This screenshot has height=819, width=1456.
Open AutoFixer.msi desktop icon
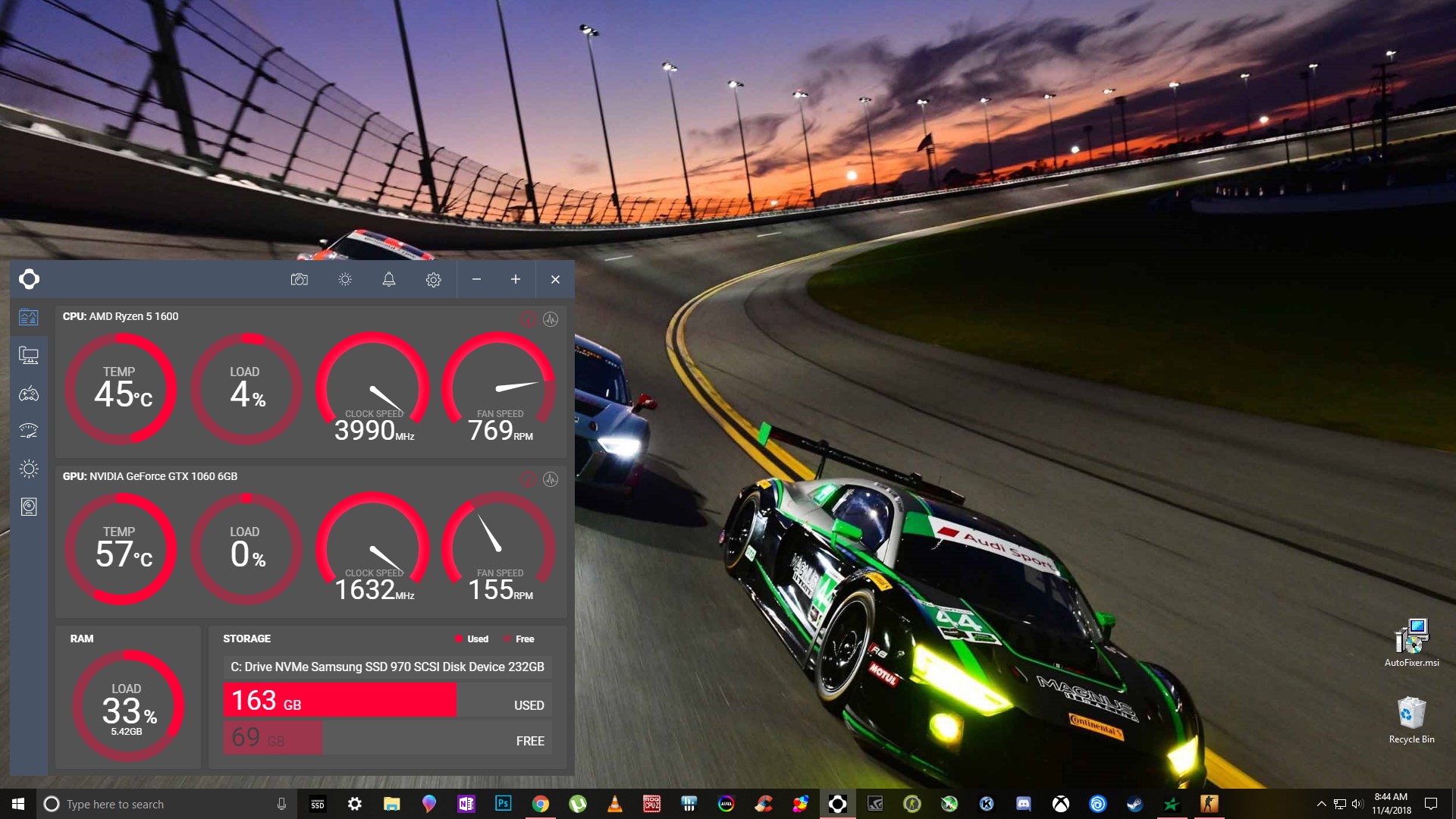pyautogui.click(x=1411, y=643)
